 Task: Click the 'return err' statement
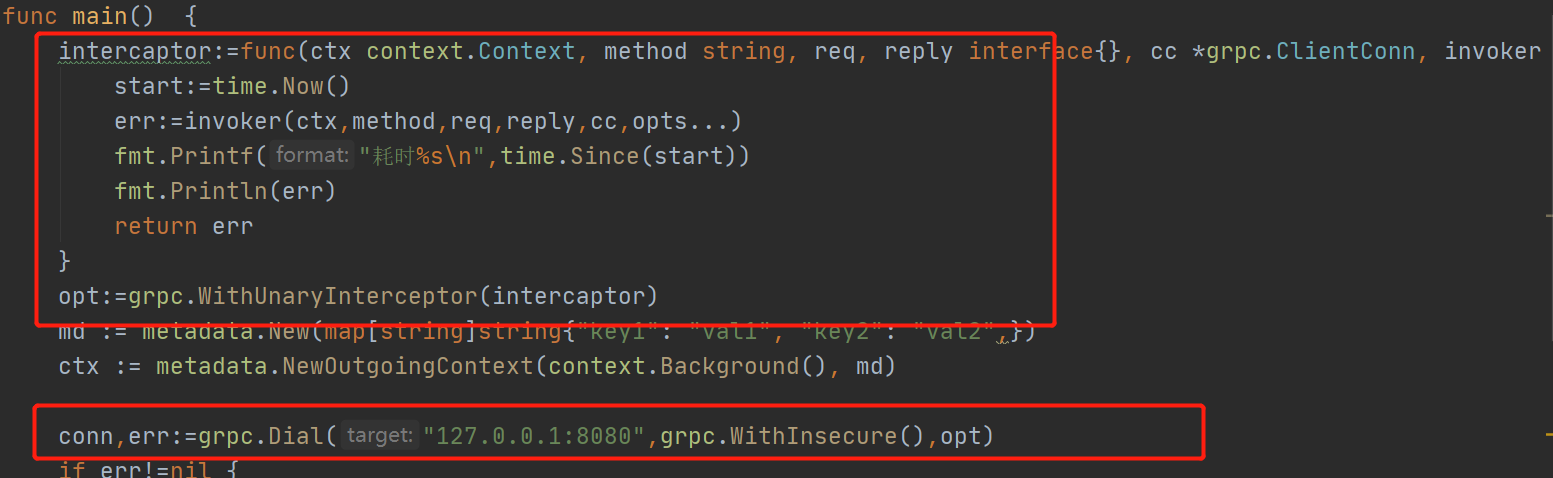point(184,226)
